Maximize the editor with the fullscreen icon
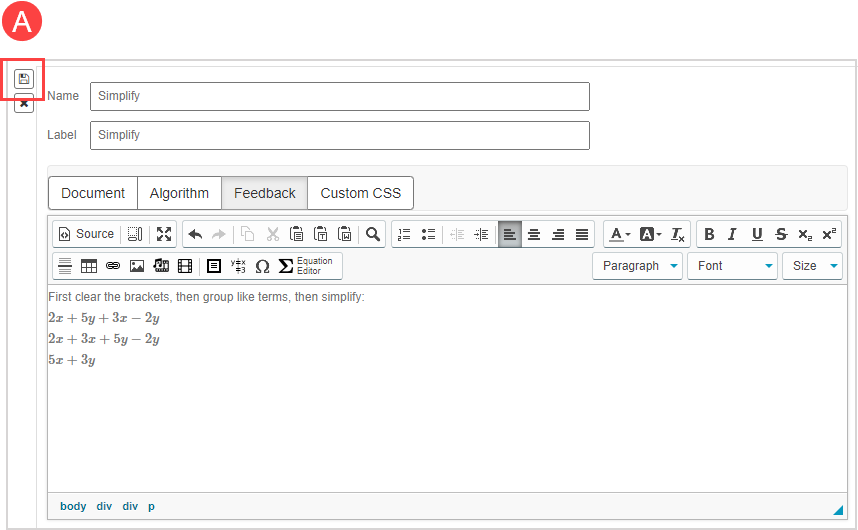Viewport: 858px width, 530px height. point(164,234)
